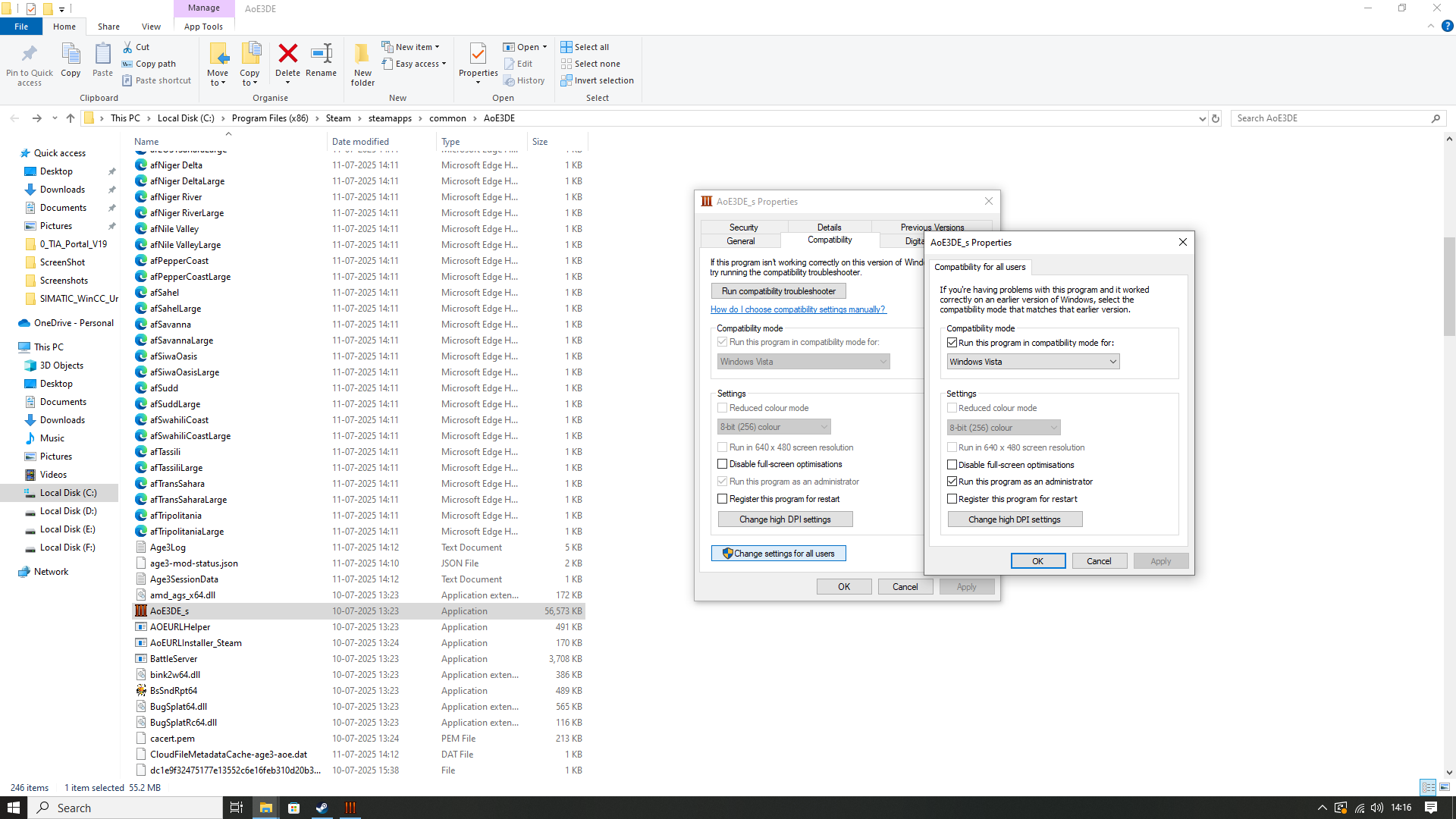Uncheck Run this program as an administrator
1456x819 pixels.
952,482
